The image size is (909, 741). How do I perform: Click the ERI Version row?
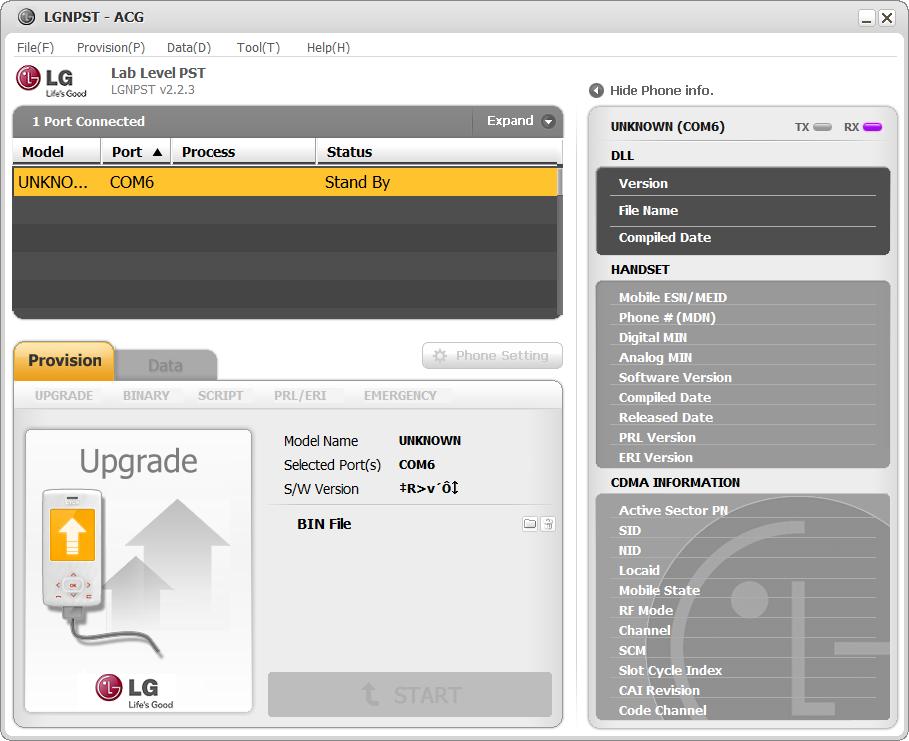click(x=743, y=457)
